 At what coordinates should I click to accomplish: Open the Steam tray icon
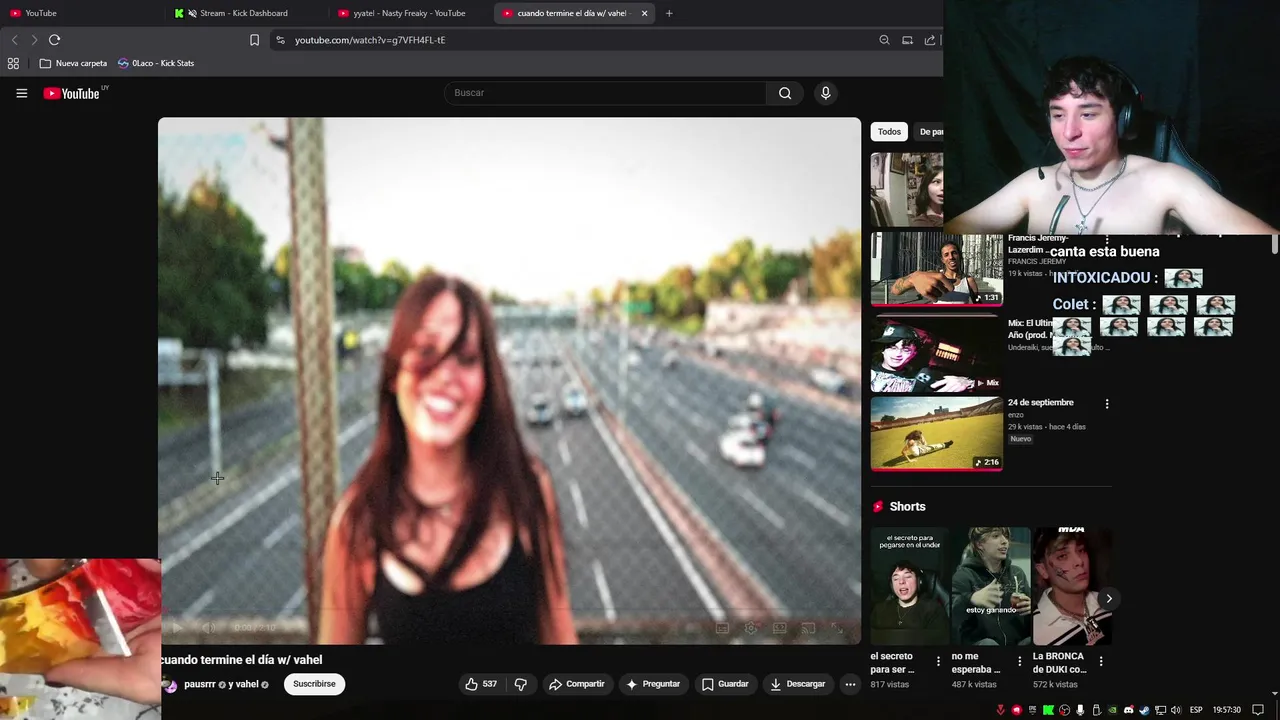1144,710
